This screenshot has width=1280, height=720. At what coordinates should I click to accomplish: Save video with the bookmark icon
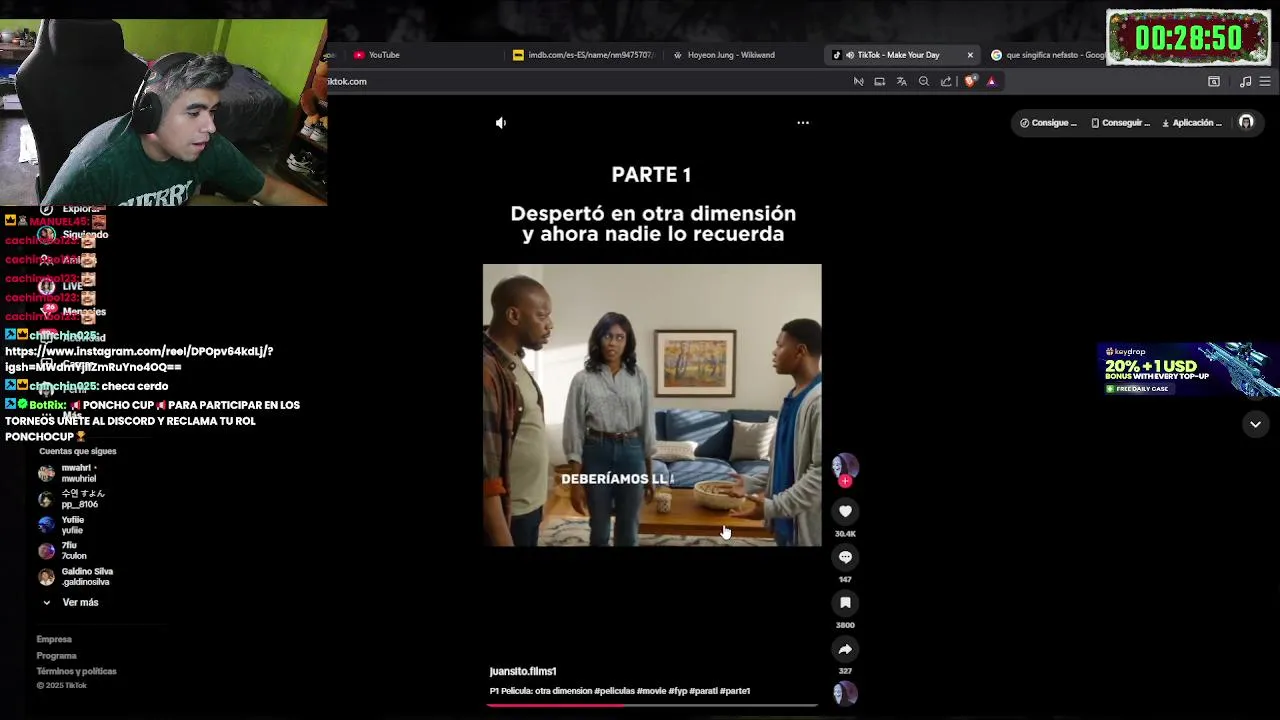coord(845,603)
